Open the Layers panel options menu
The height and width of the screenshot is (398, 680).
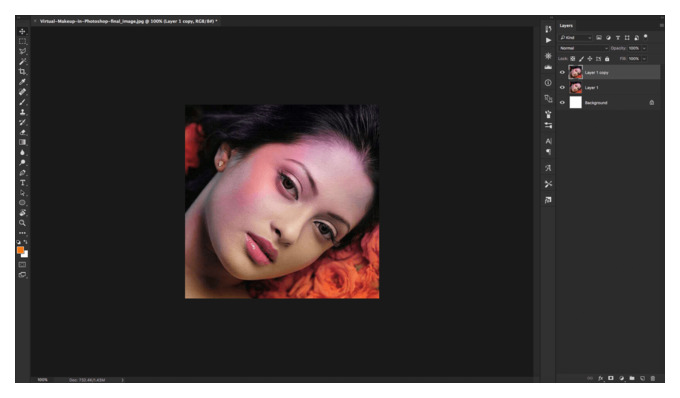point(661,26)
